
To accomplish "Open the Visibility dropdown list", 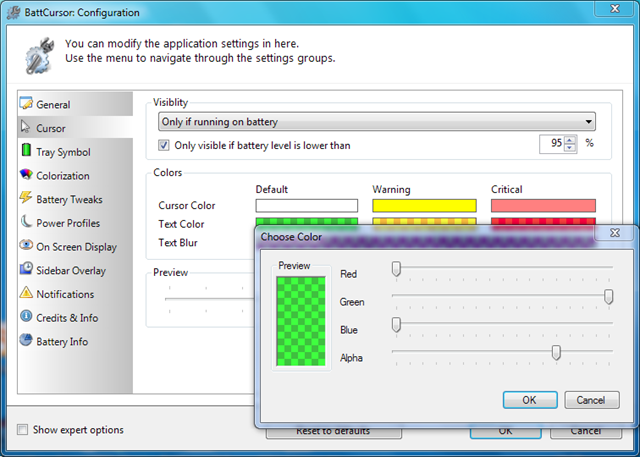I will (377, 122).
